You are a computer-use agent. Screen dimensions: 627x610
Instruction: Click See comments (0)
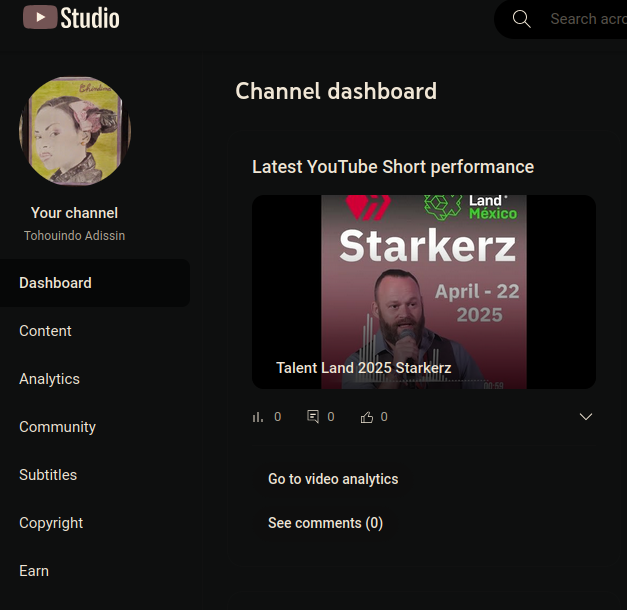[325, 523]
